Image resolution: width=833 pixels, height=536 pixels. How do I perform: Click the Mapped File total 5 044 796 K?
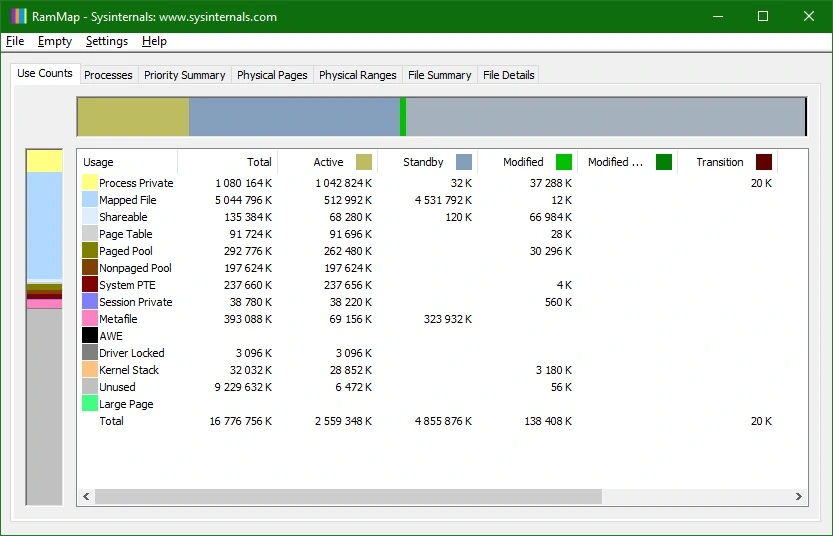(243, 200)
